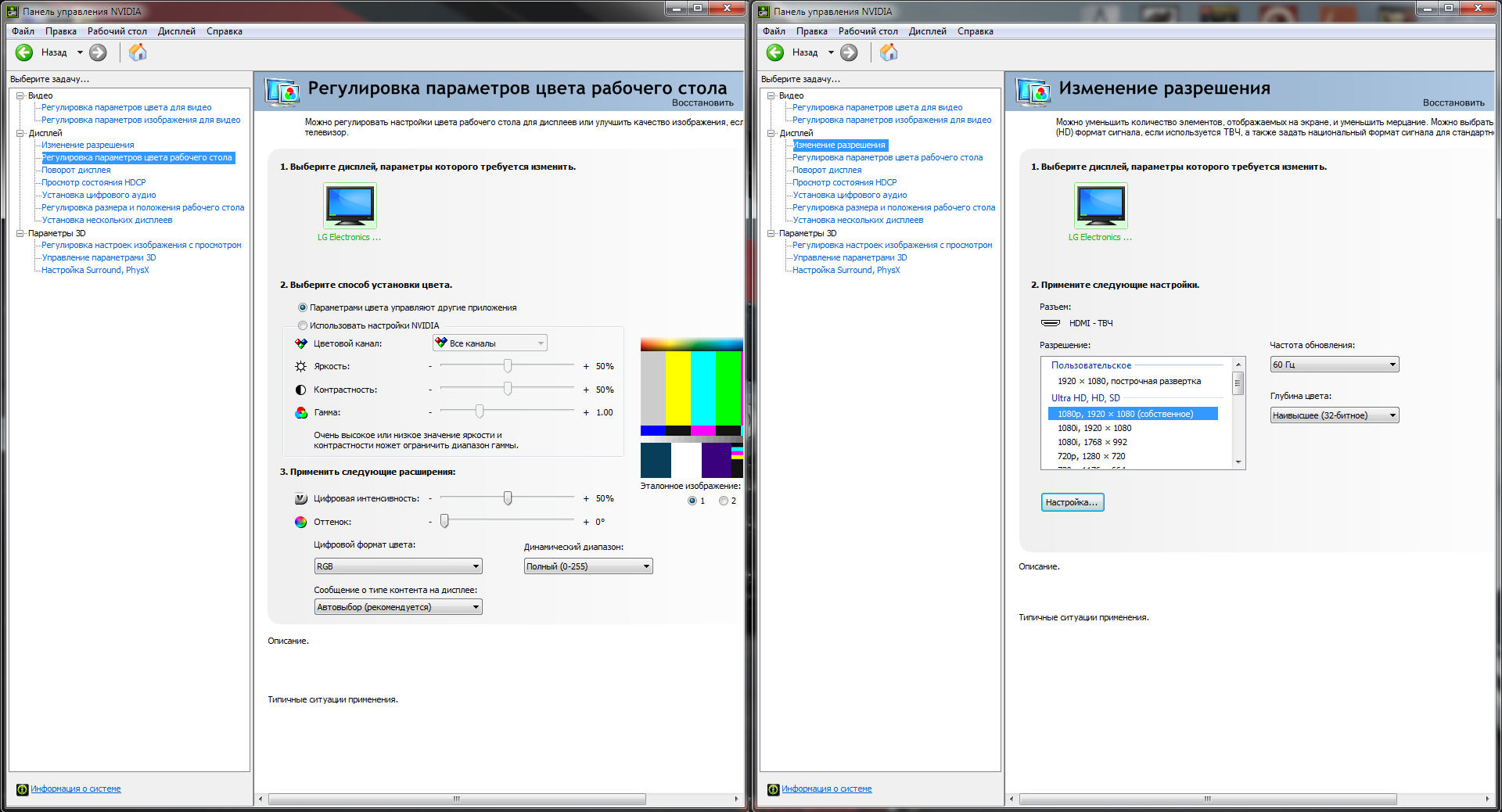1502x812 pixels.
Task: Open the Цветовой канал 'Все каналы' dropdown
Action: point(490,343)
